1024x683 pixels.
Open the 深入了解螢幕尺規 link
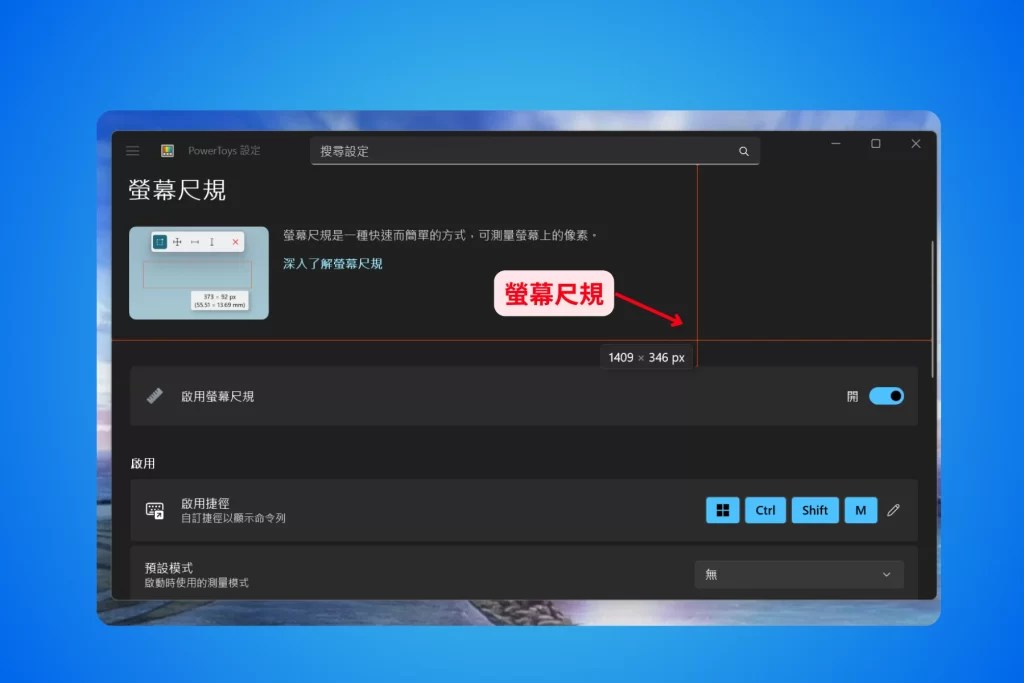coord(333,264)
